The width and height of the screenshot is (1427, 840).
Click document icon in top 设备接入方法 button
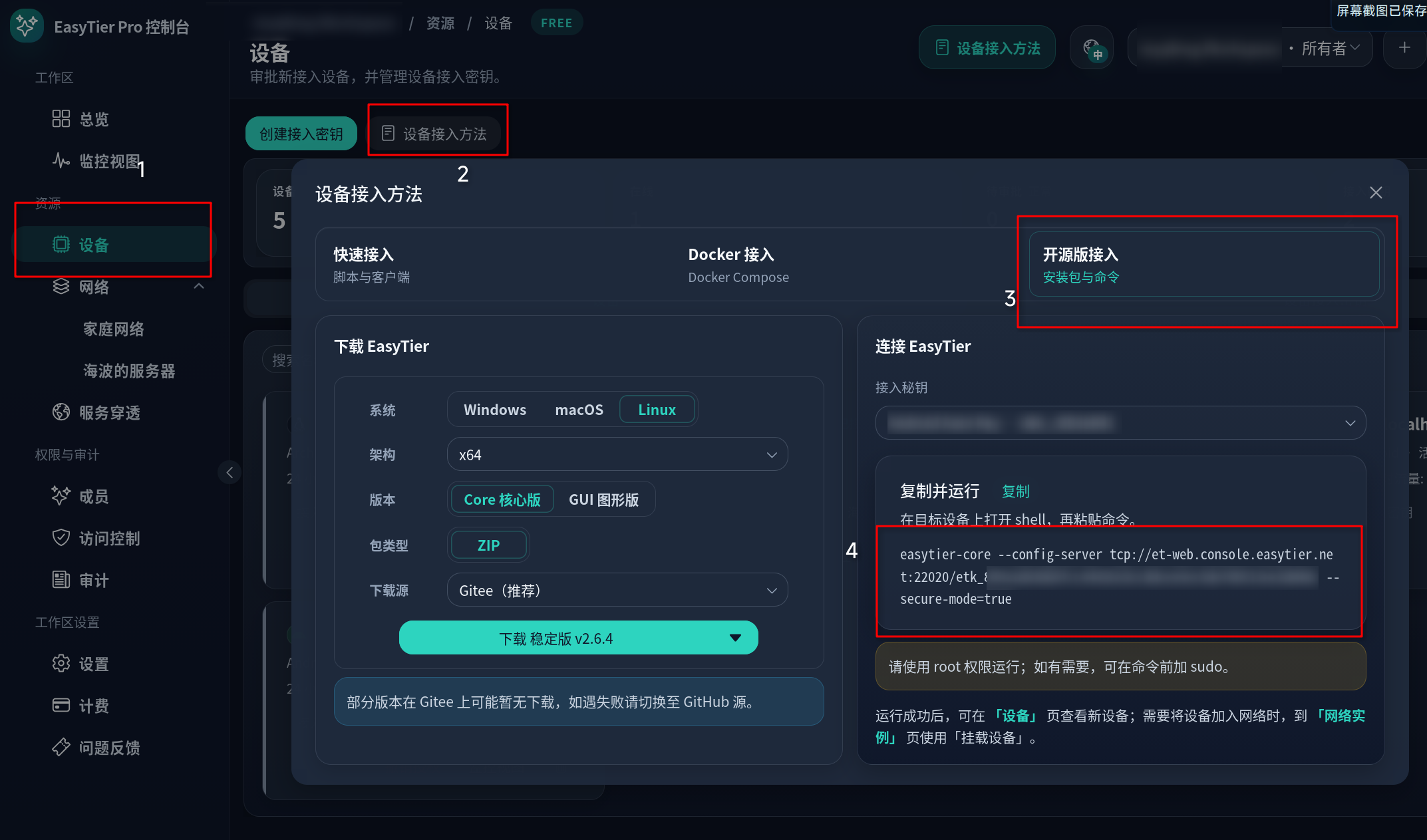pyautogui.click(x=942, y=48)
